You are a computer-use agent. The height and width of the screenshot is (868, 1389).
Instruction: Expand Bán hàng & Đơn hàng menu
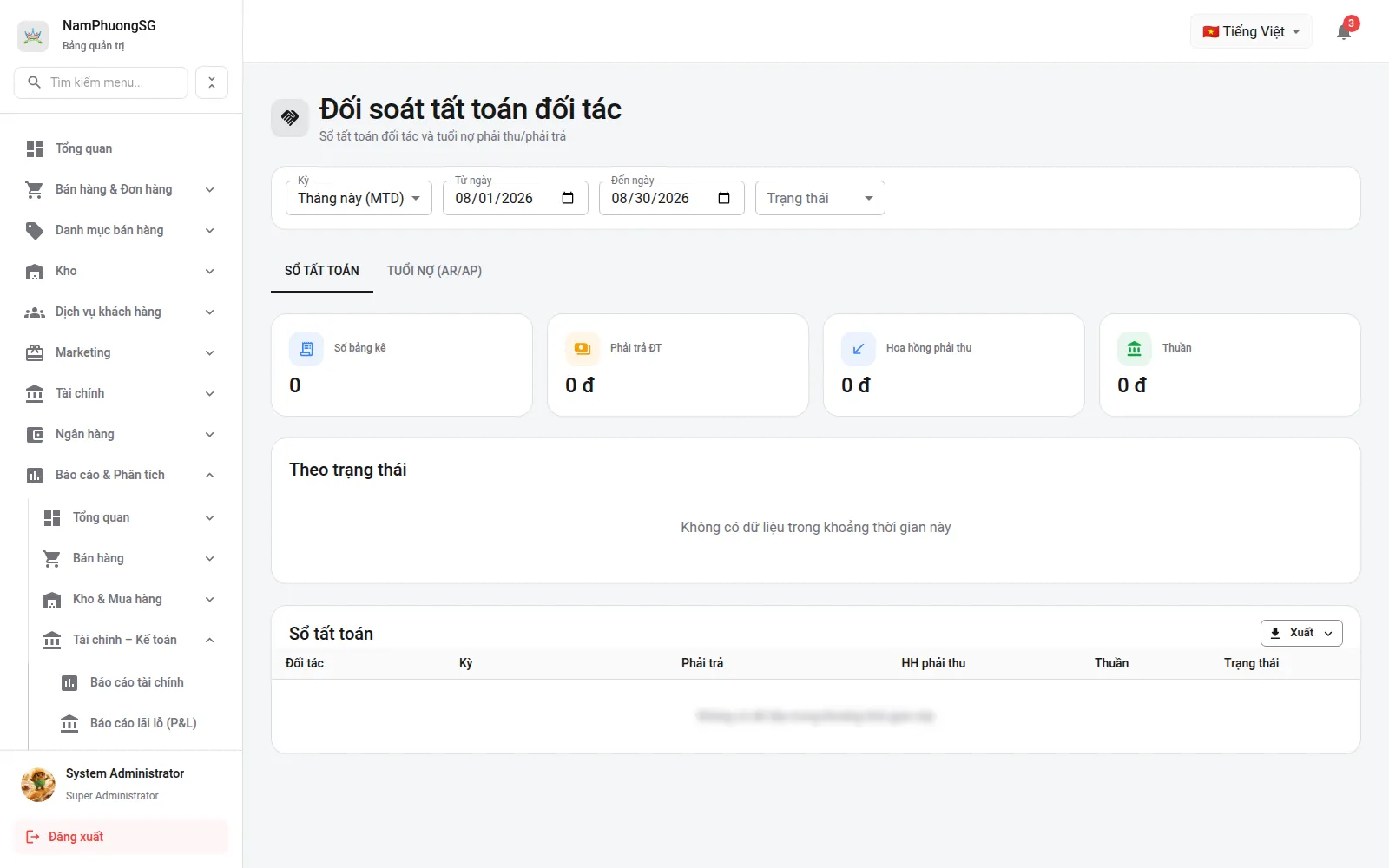[x=122, y=189]
